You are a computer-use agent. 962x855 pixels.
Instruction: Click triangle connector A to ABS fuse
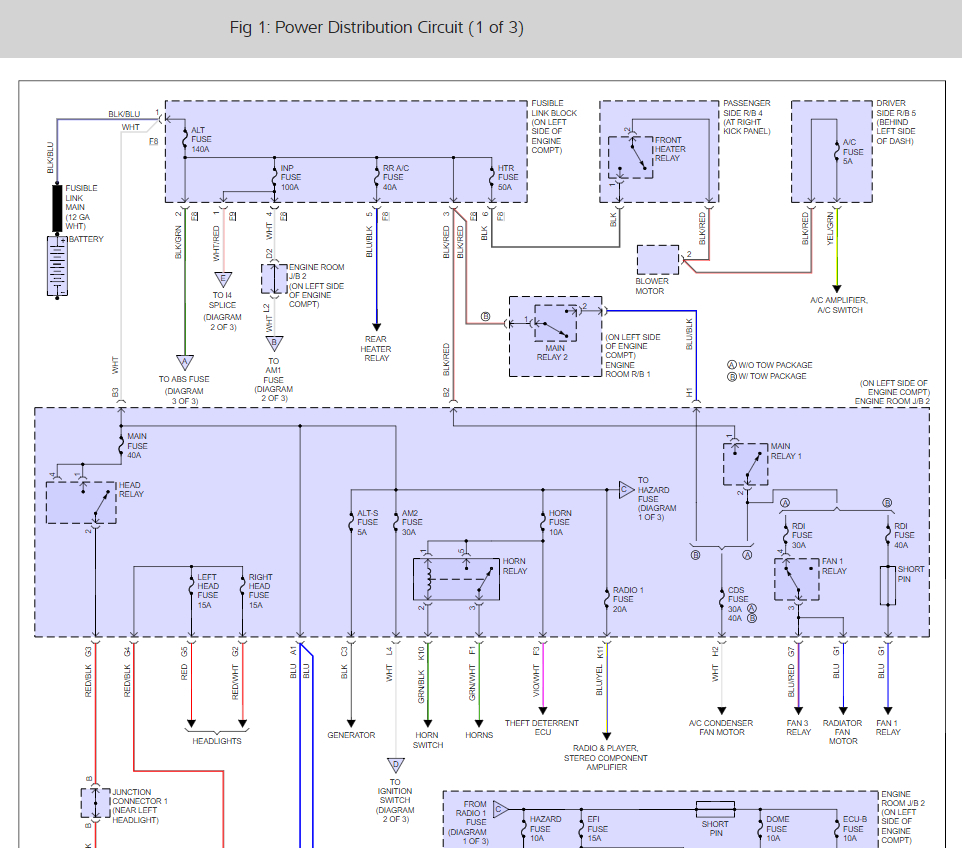(x=185, y=362)
